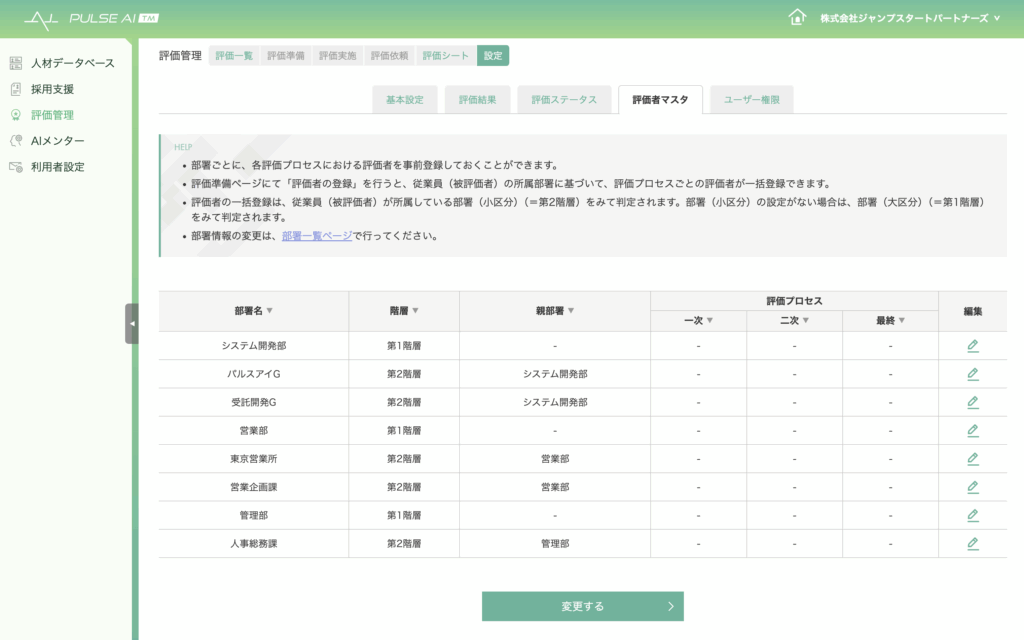Click the 受託開発G department name cell
Viewport: 1024px width, 640px height.
(x=253, y=402)
